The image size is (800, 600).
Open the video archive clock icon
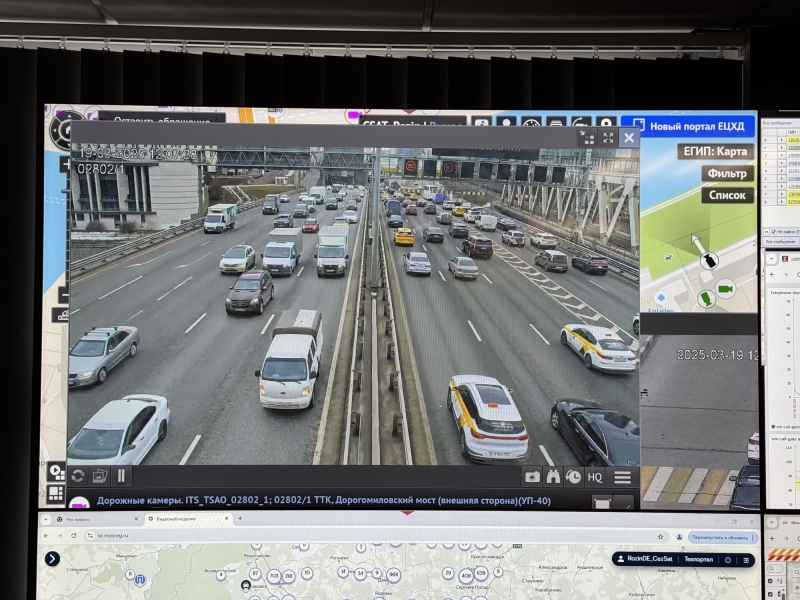[573, 477]
